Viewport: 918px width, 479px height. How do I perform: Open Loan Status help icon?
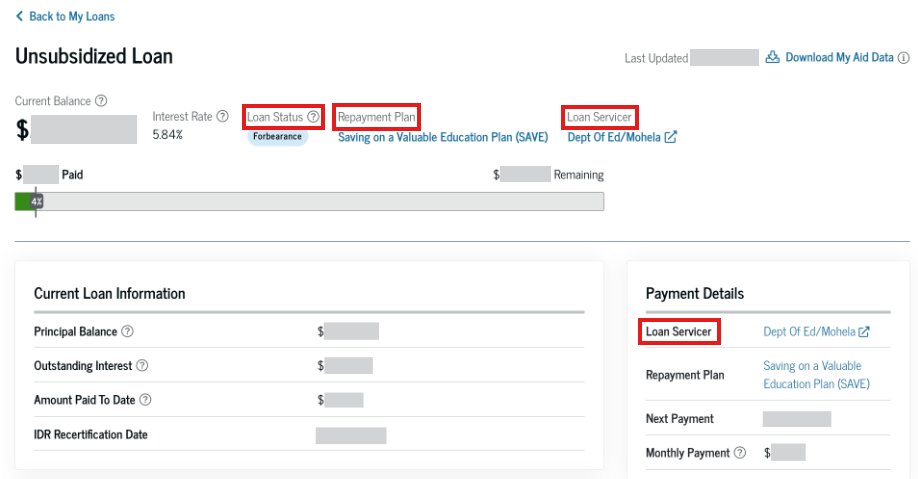pos(313,117)
